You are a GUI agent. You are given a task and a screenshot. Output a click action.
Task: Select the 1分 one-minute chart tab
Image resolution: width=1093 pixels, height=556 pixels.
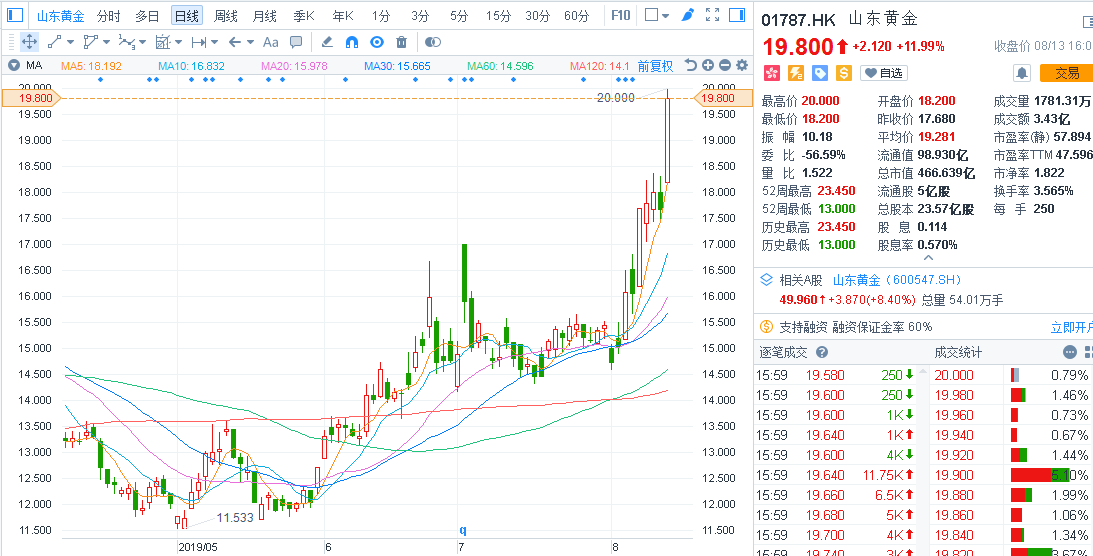pos(381,15)
